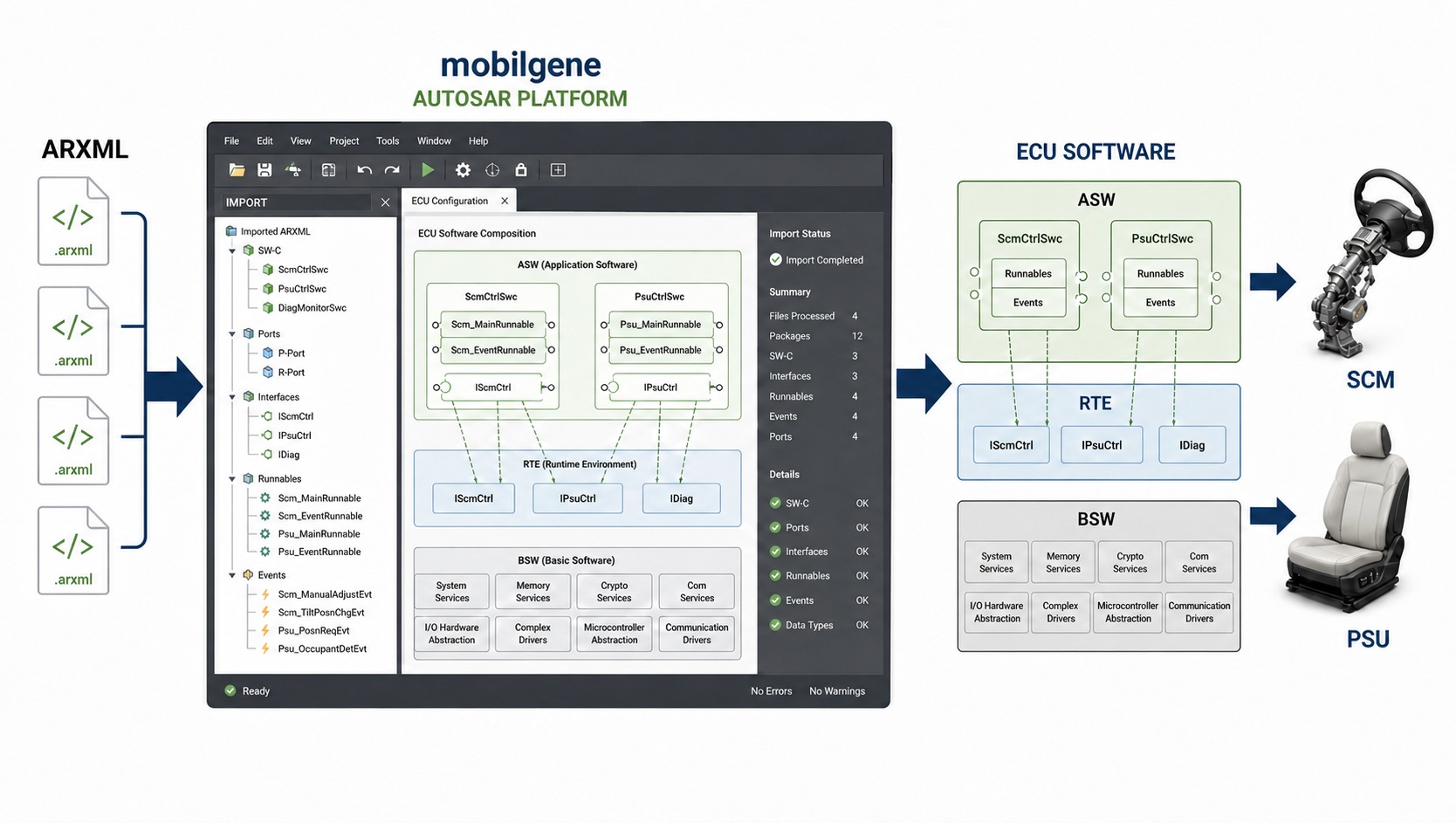This screenshot has height=823, width=1456.
Task: Click the cube icon beside DiagMonitorSwc
Action: point(268,308)
